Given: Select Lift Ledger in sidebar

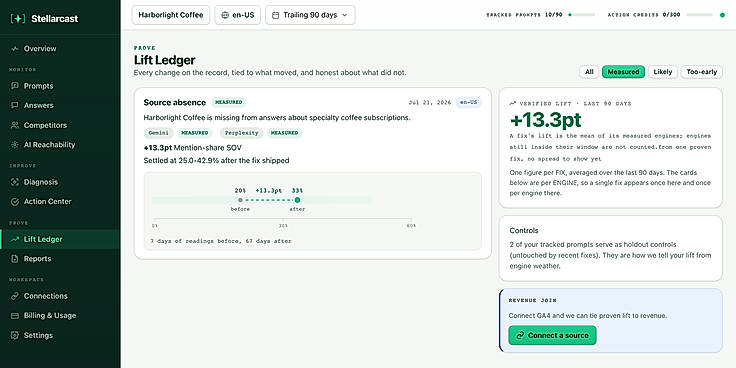Looking at the screenshot, I should (x=60, y=239).
